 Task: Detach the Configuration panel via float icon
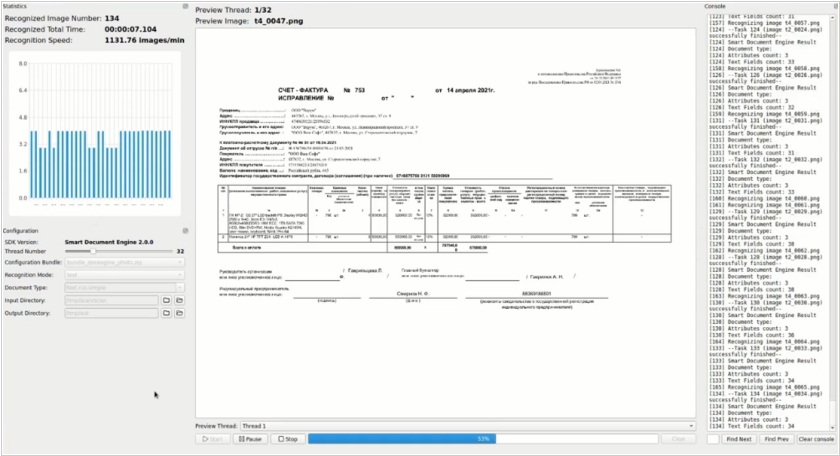tap(184, 231)
